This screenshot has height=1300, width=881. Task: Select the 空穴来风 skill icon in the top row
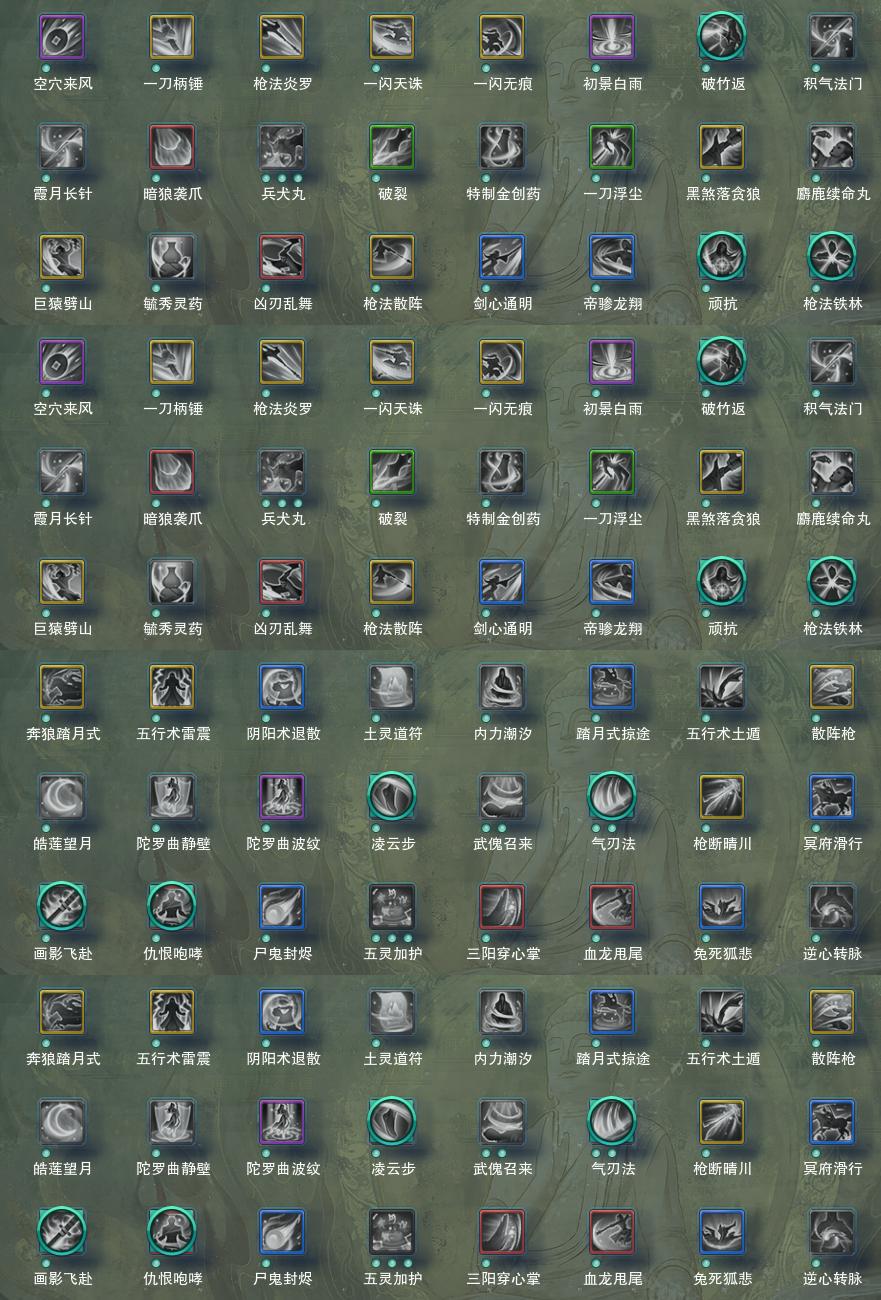[62, 37]
